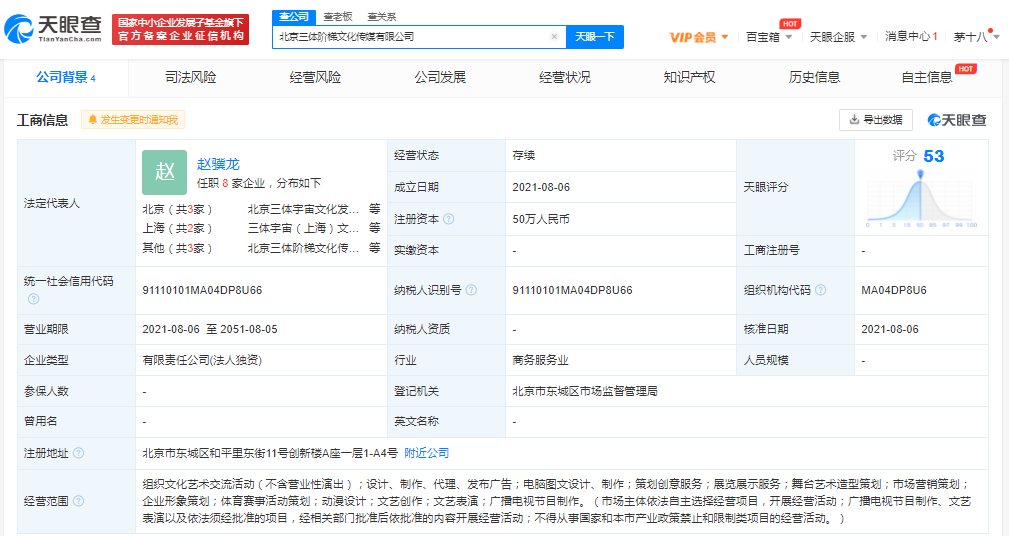The width and height of the screenshot is (1009, 536).
Task: Show help for 注册地址 field
Action: tap(79, 453)
